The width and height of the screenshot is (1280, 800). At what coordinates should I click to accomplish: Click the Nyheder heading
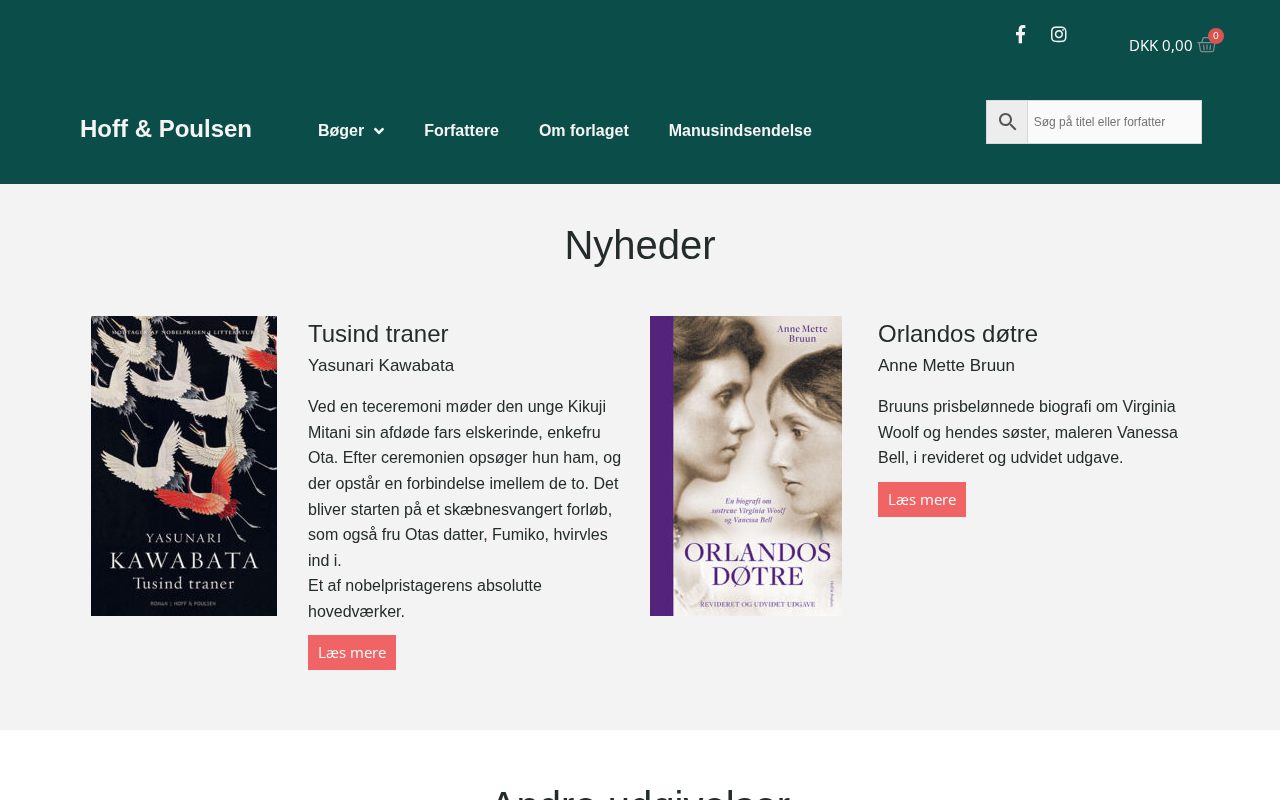pyautogui.click(x=640, y=245)
